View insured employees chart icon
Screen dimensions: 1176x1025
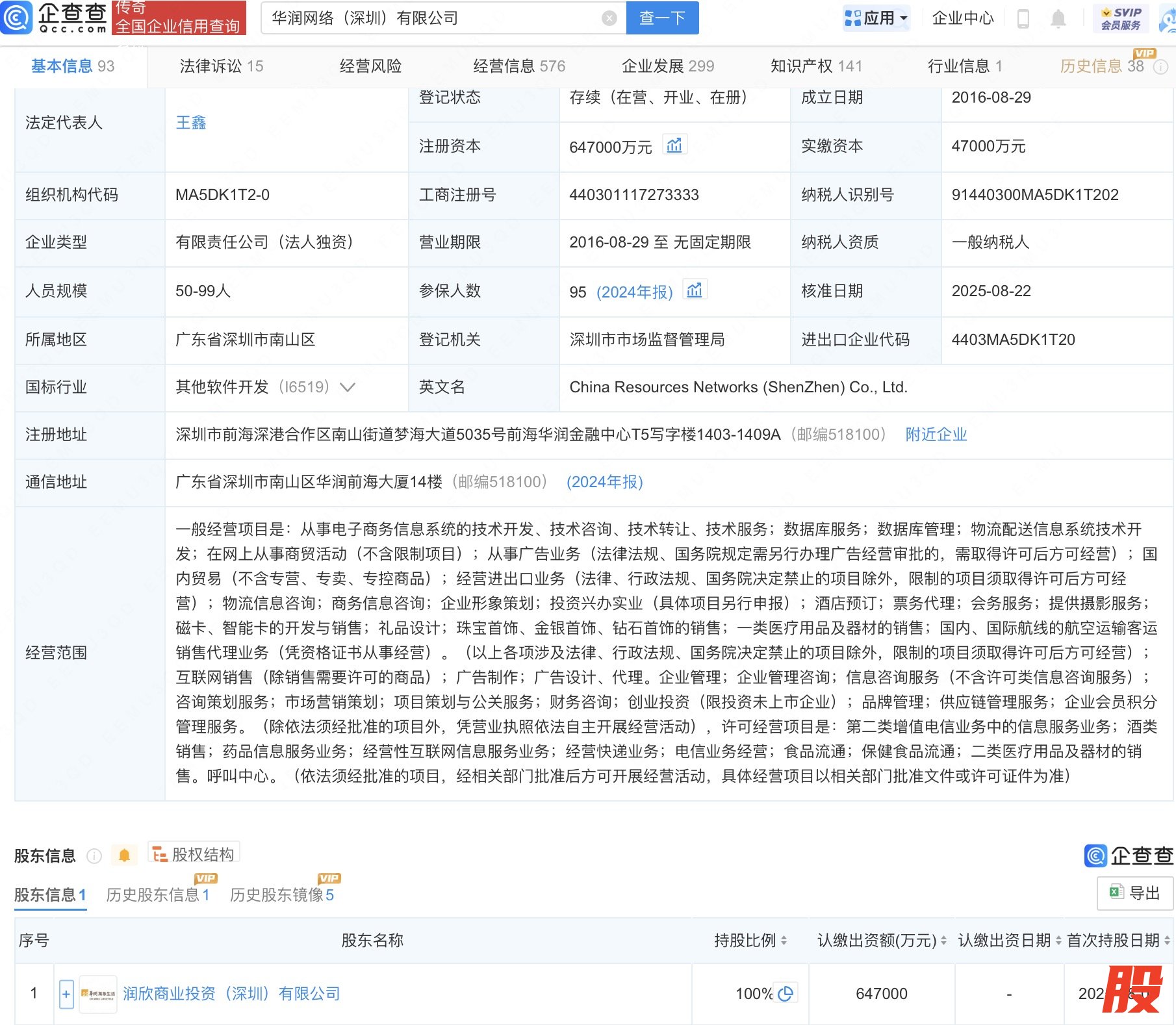[695, 290]
